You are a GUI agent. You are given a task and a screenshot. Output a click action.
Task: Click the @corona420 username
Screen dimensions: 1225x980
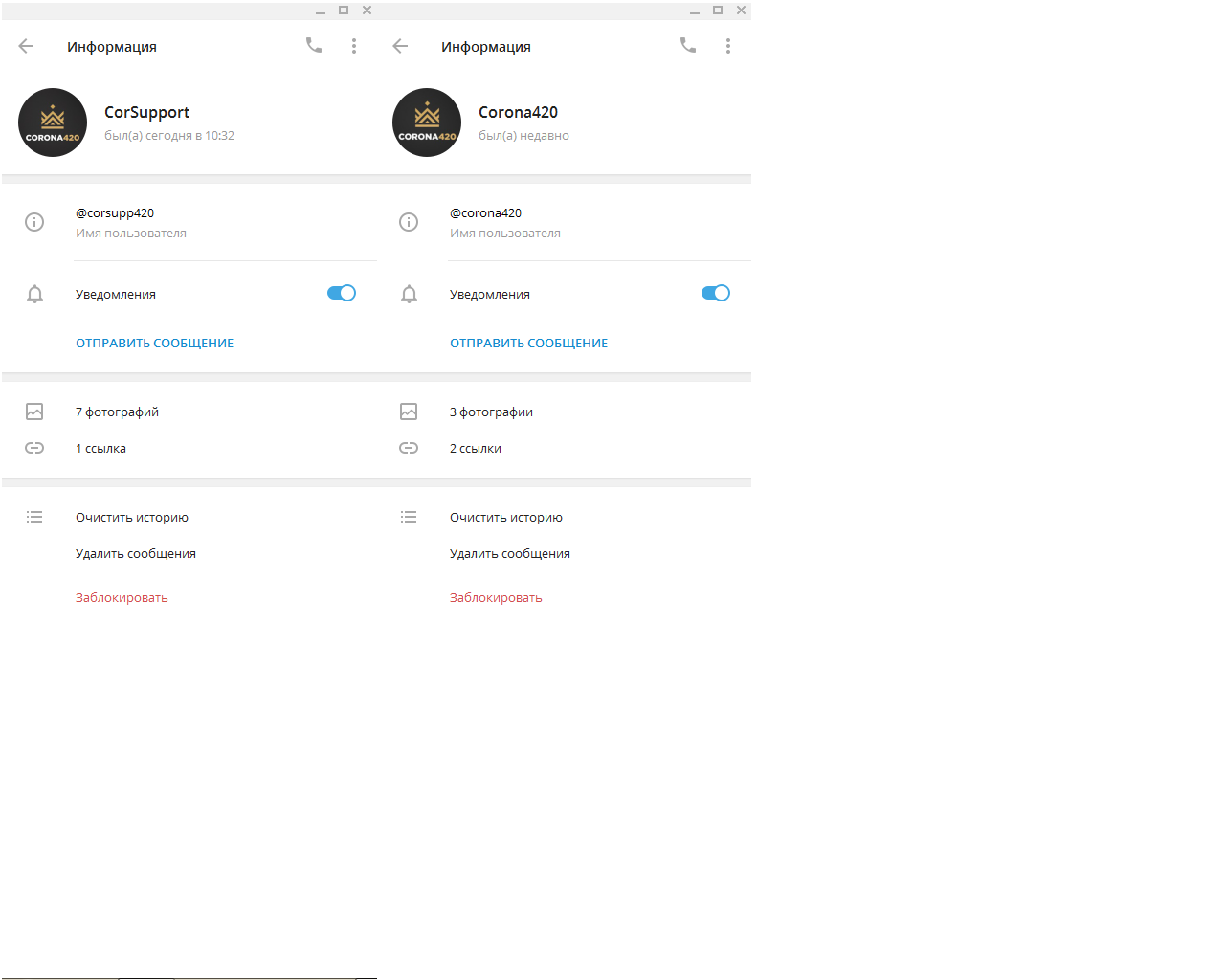486,212
